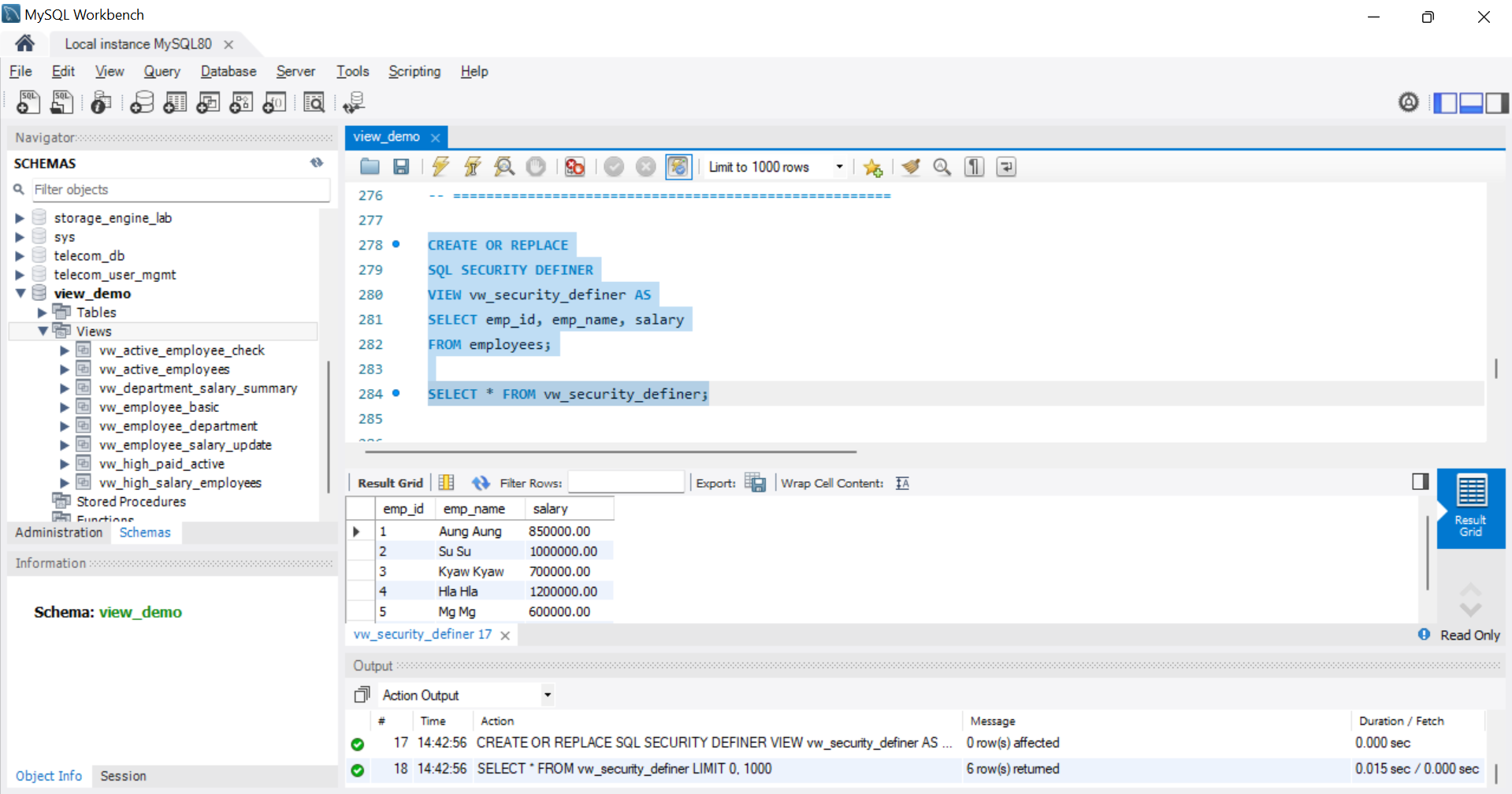Open the Scripting menu
Viewport: 1512px width, 794px height.
414,71
